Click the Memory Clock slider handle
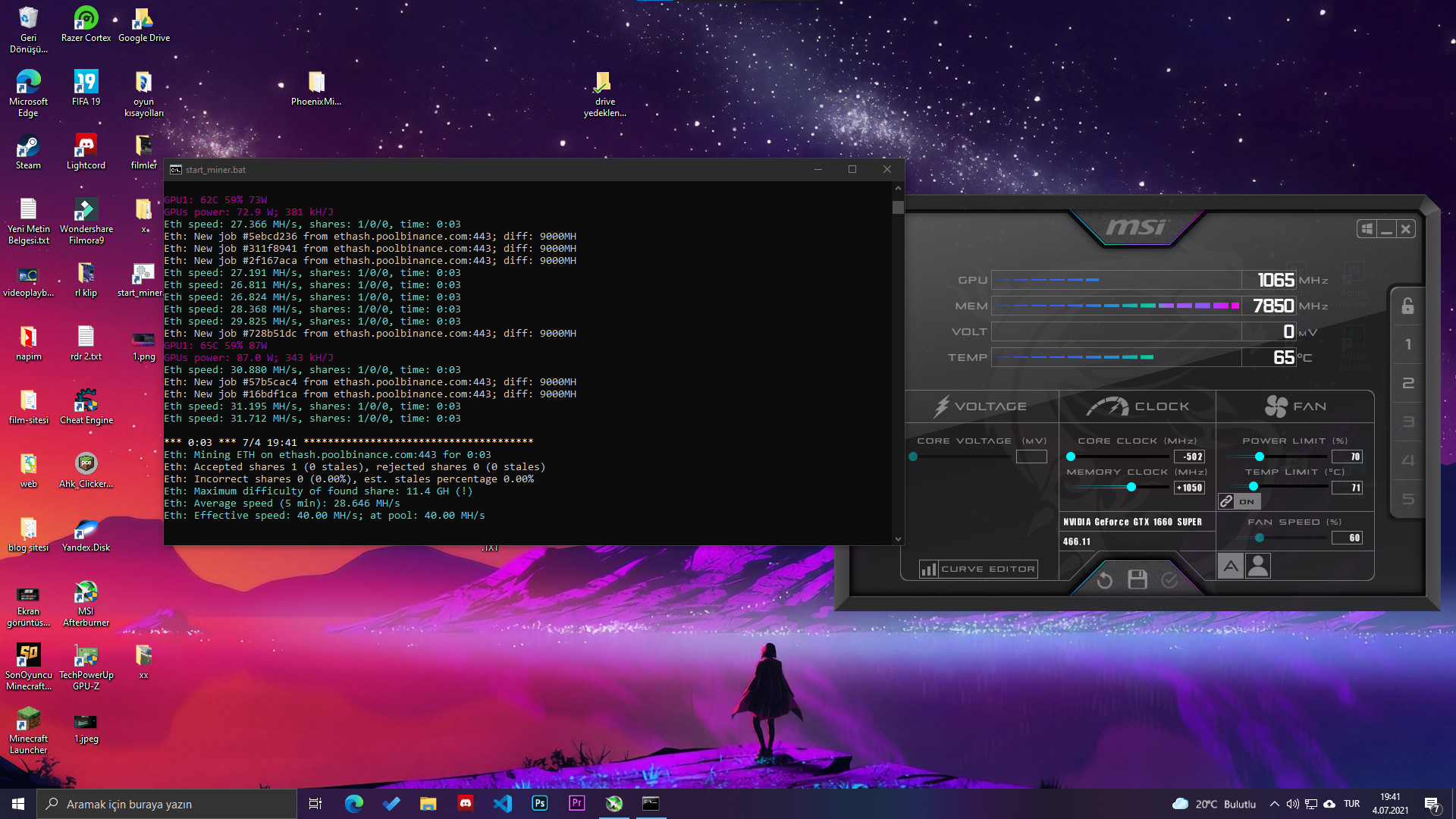The width and height of the screenshot is (1456, 819). click(x=1131, y=487)
